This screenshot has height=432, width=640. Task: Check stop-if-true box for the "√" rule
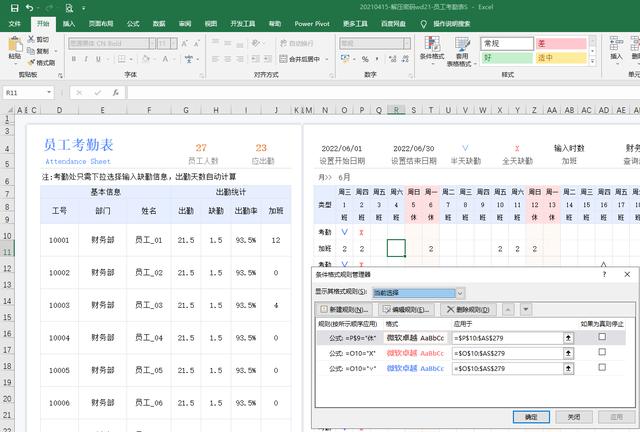601,368
